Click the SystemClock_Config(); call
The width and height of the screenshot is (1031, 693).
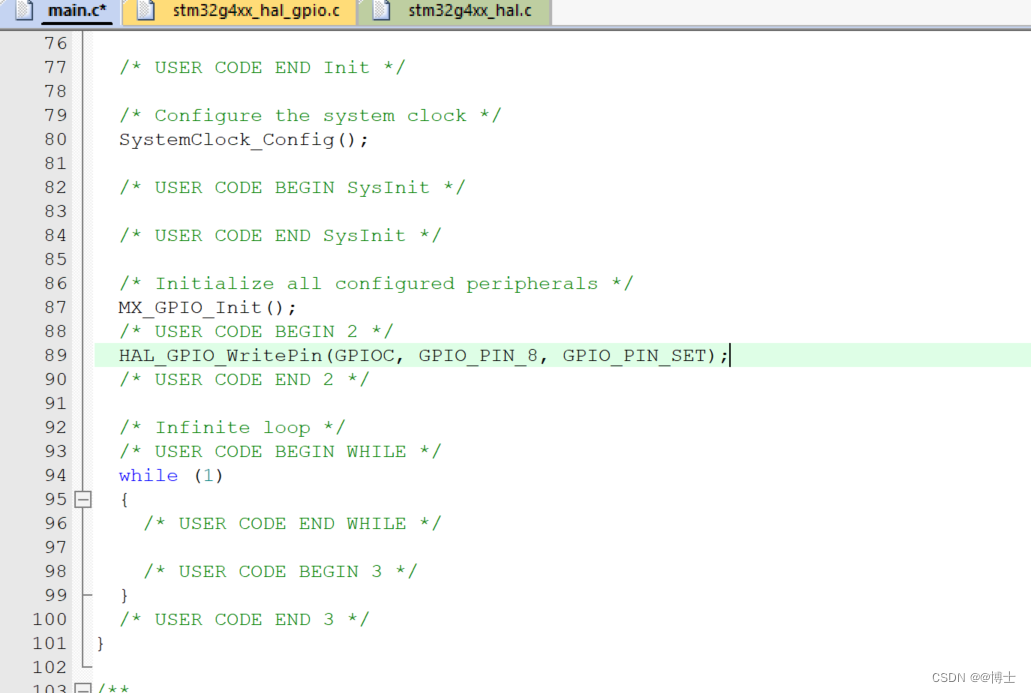coord(243,140)
